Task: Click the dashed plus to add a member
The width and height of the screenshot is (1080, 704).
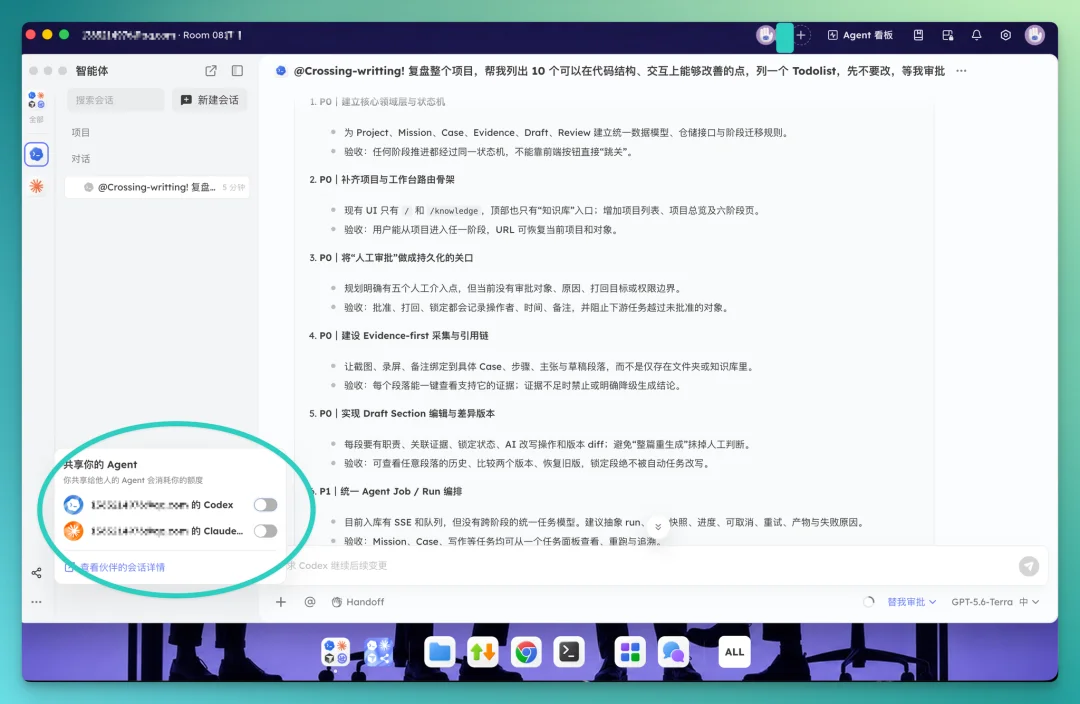Action: point(800,35)
